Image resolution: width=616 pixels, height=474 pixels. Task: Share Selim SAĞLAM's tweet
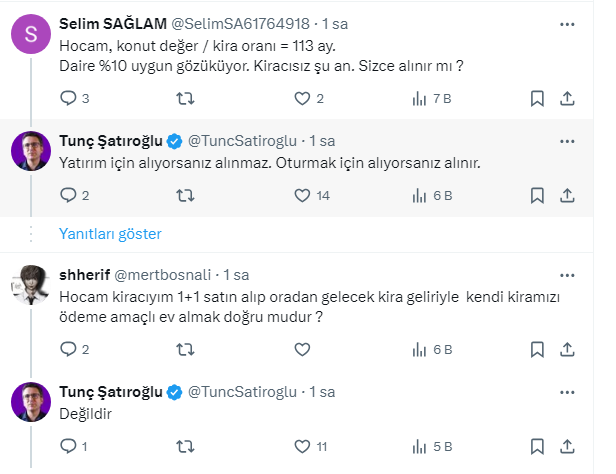tap(567, 98)
